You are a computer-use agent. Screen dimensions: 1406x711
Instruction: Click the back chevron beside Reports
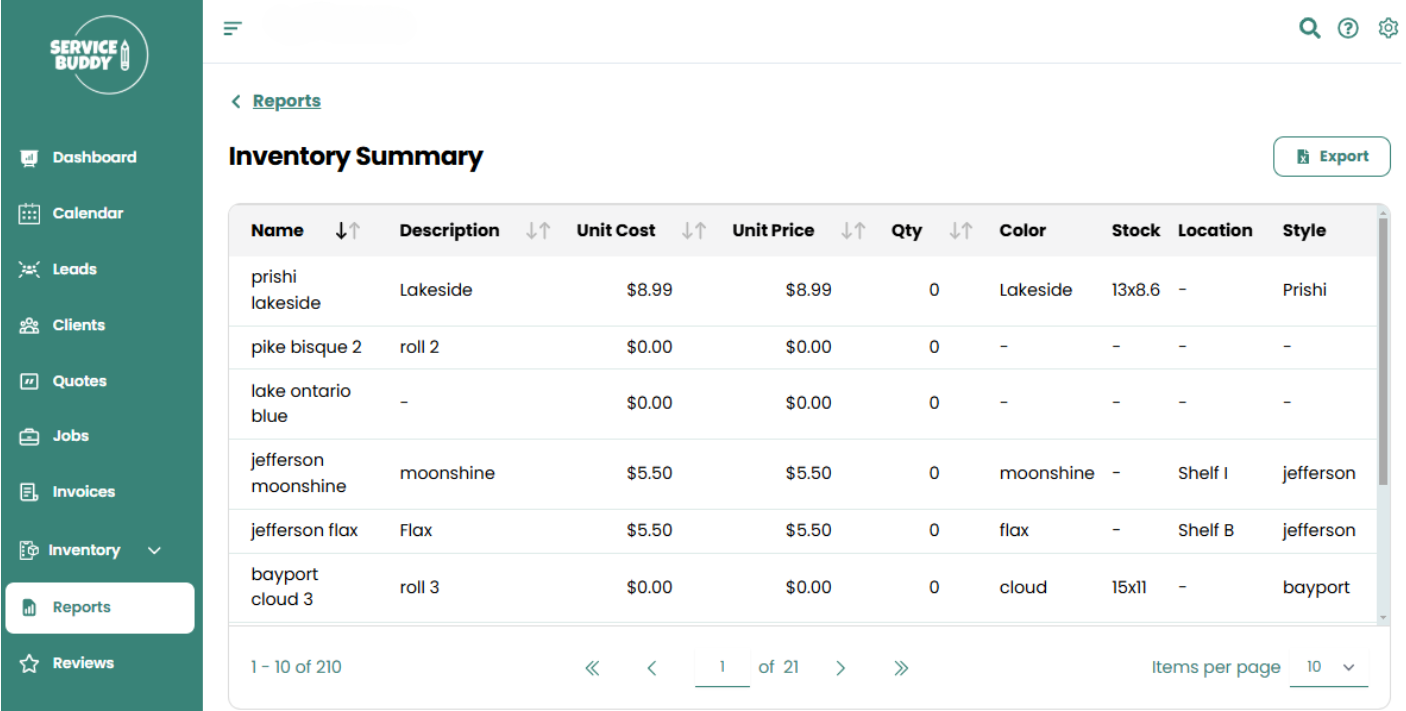(236, 101)
